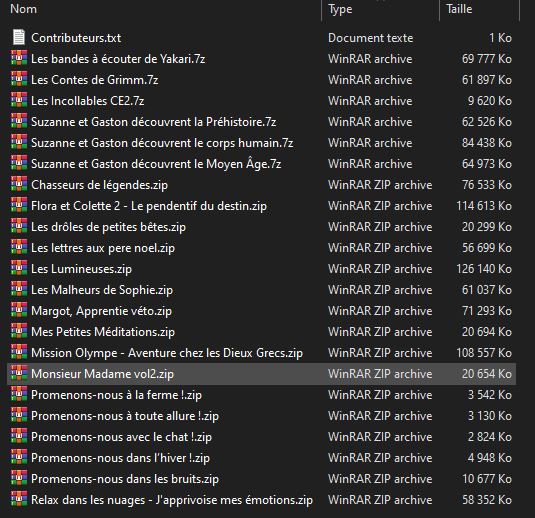The height and width of the screenshot is (518, 535).
Task: Click WinRAR icon of Les bandes à écouter de Yakari.7z
Action: point(19,58)
